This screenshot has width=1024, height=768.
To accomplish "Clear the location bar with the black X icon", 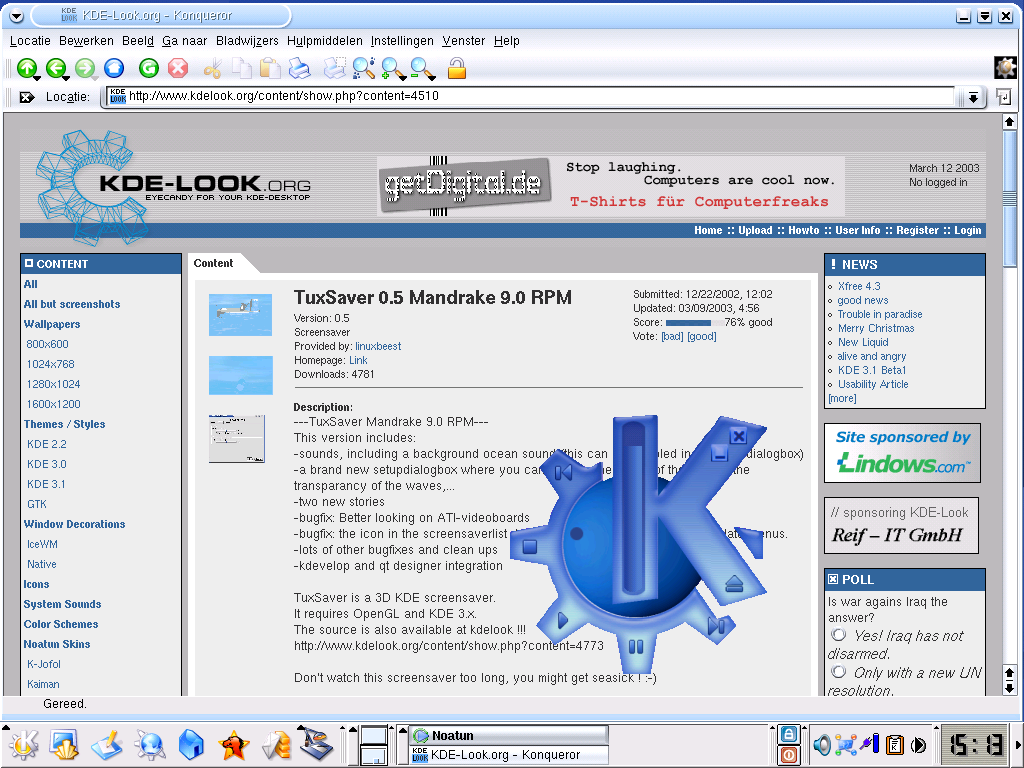I will [x=27, y=97].
